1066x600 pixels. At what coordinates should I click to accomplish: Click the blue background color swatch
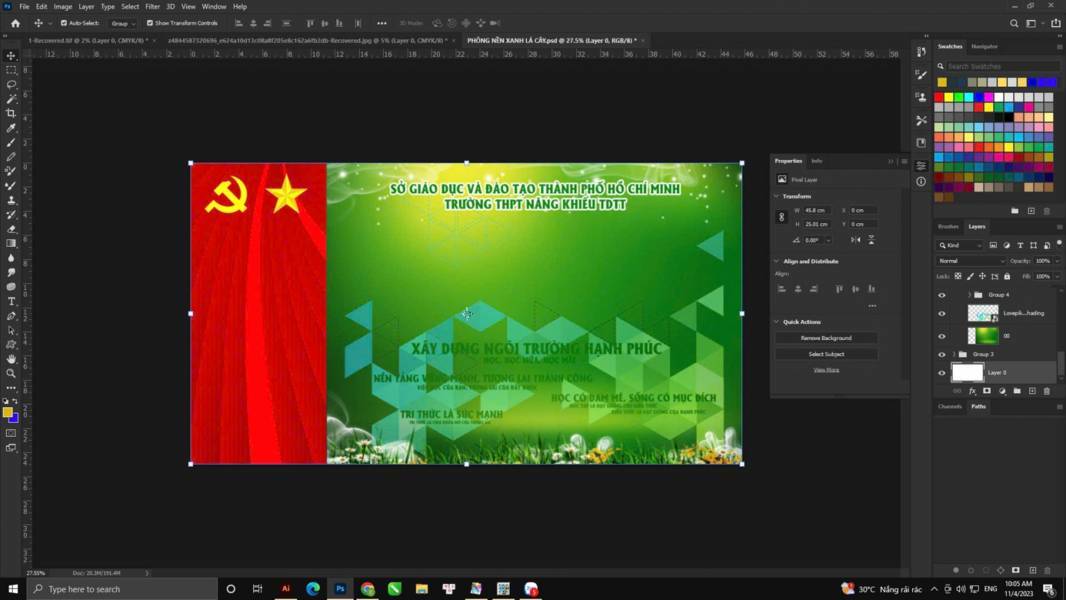pos(14,419)
